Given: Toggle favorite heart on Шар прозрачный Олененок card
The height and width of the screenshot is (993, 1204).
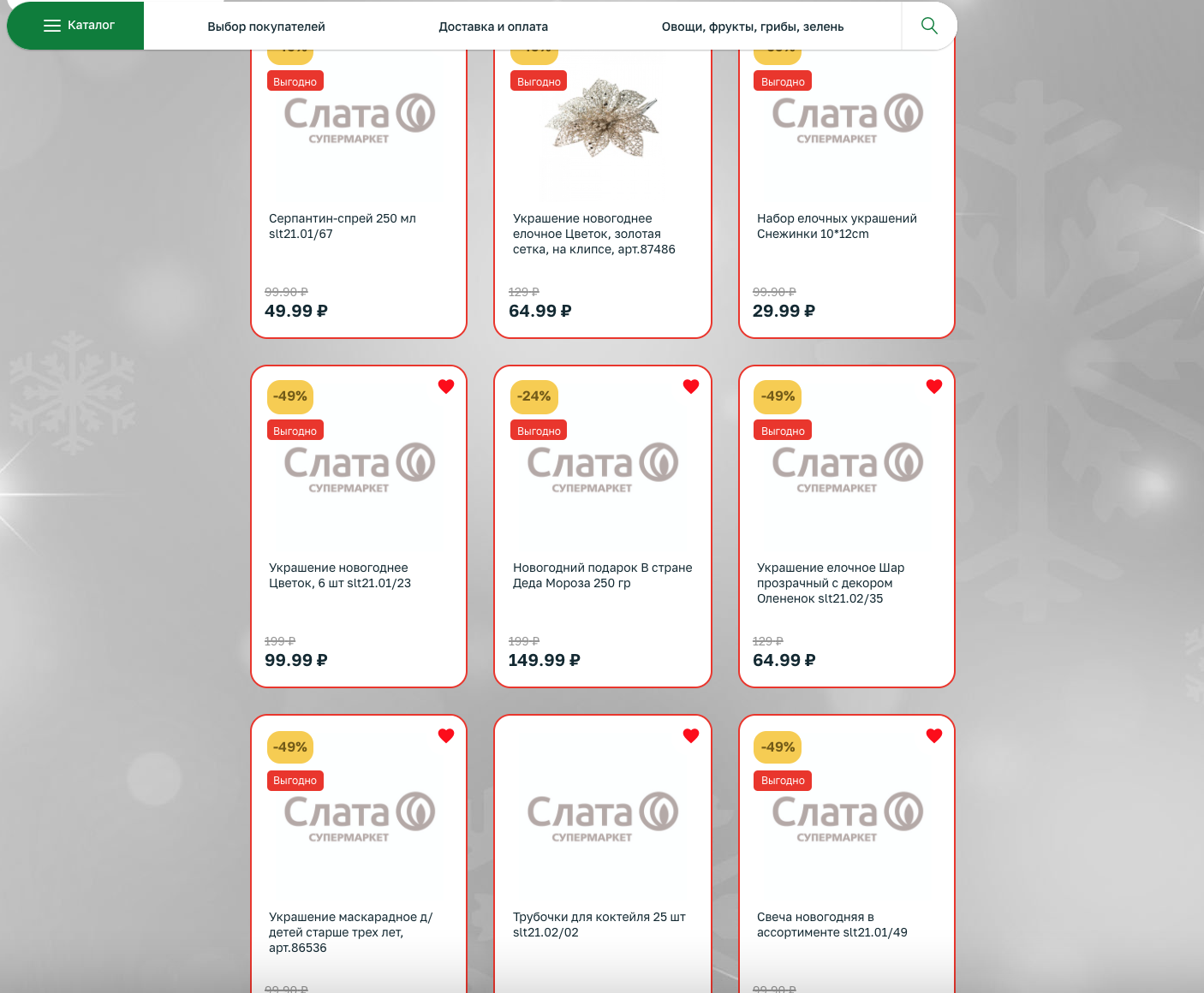Looking at the screenshot, I should 934,386.
